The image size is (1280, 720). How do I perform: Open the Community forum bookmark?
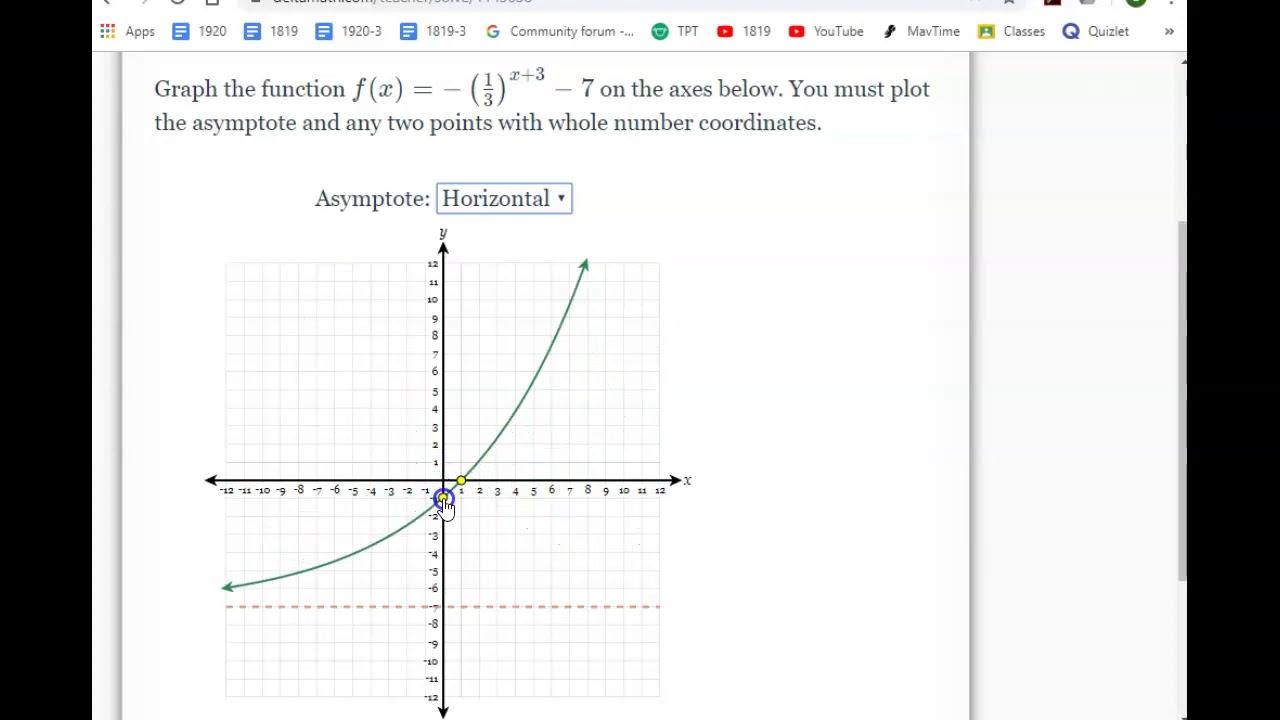pos(560,31)
